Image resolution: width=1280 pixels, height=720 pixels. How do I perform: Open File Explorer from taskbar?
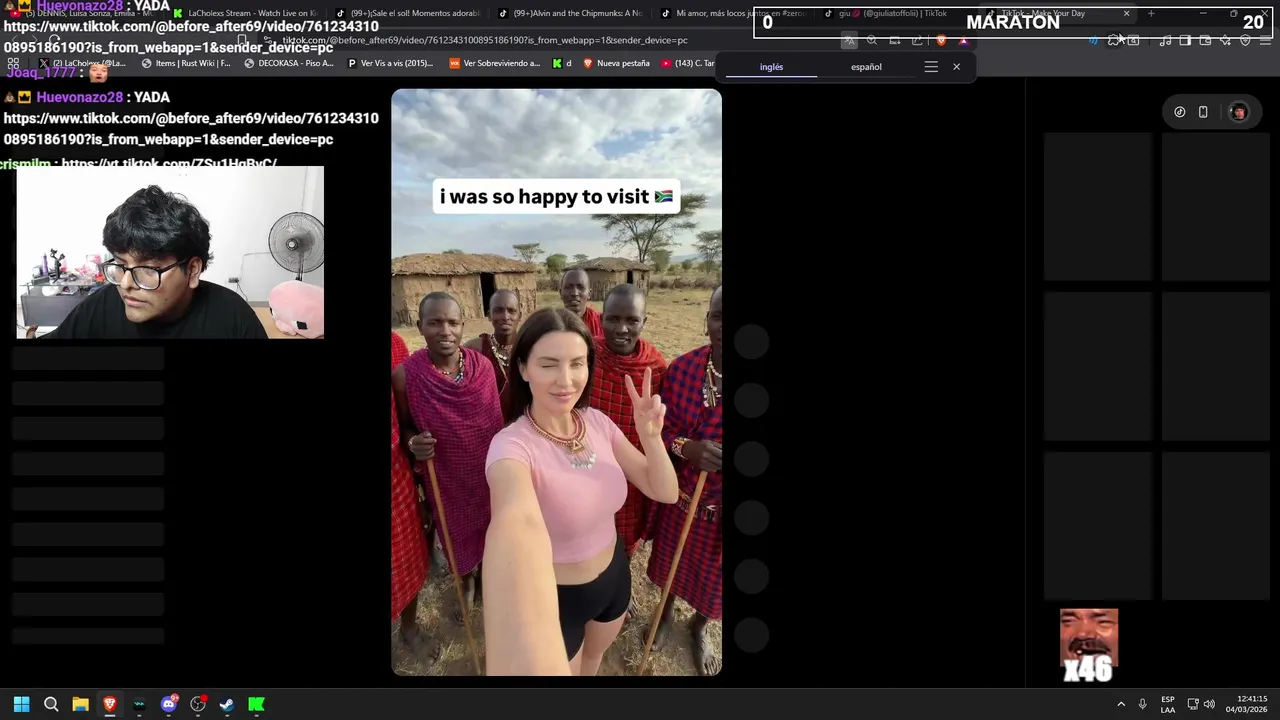80,704
